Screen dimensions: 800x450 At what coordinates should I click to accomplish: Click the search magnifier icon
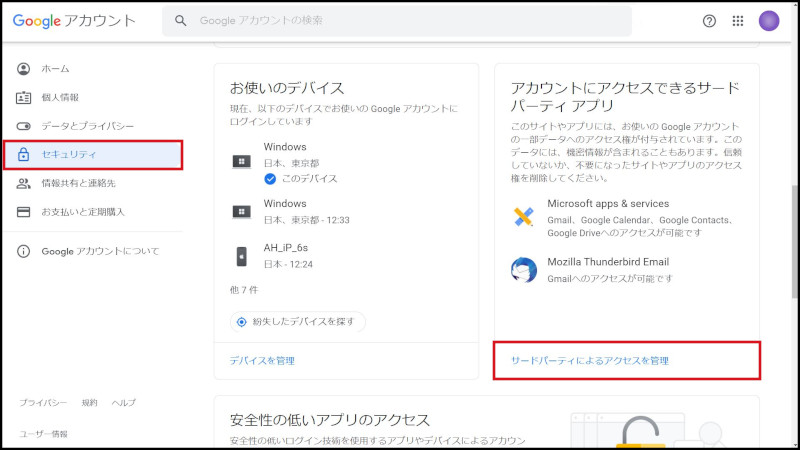coord(181,21)
